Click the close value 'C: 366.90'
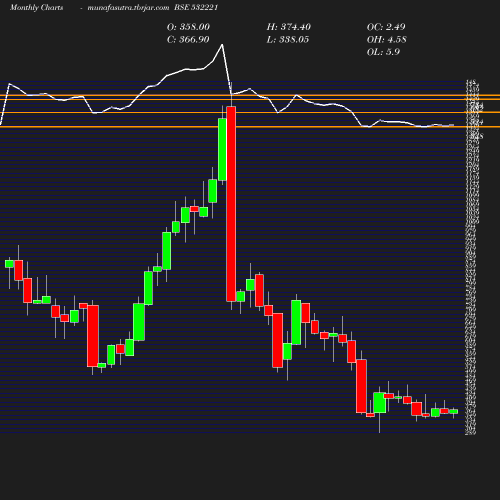 pos(188,40)
